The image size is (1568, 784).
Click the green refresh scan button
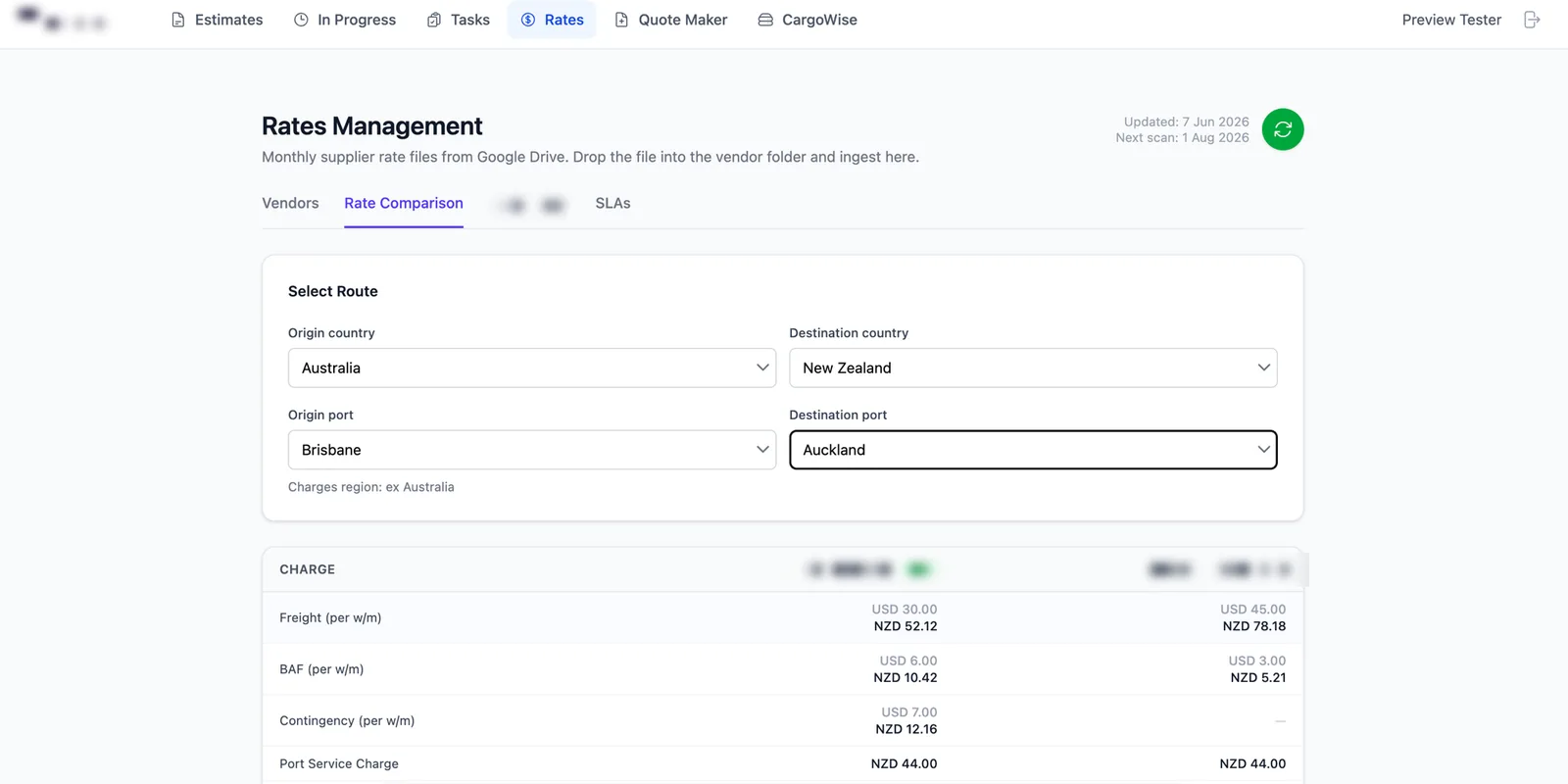[x=1283, y=129]
